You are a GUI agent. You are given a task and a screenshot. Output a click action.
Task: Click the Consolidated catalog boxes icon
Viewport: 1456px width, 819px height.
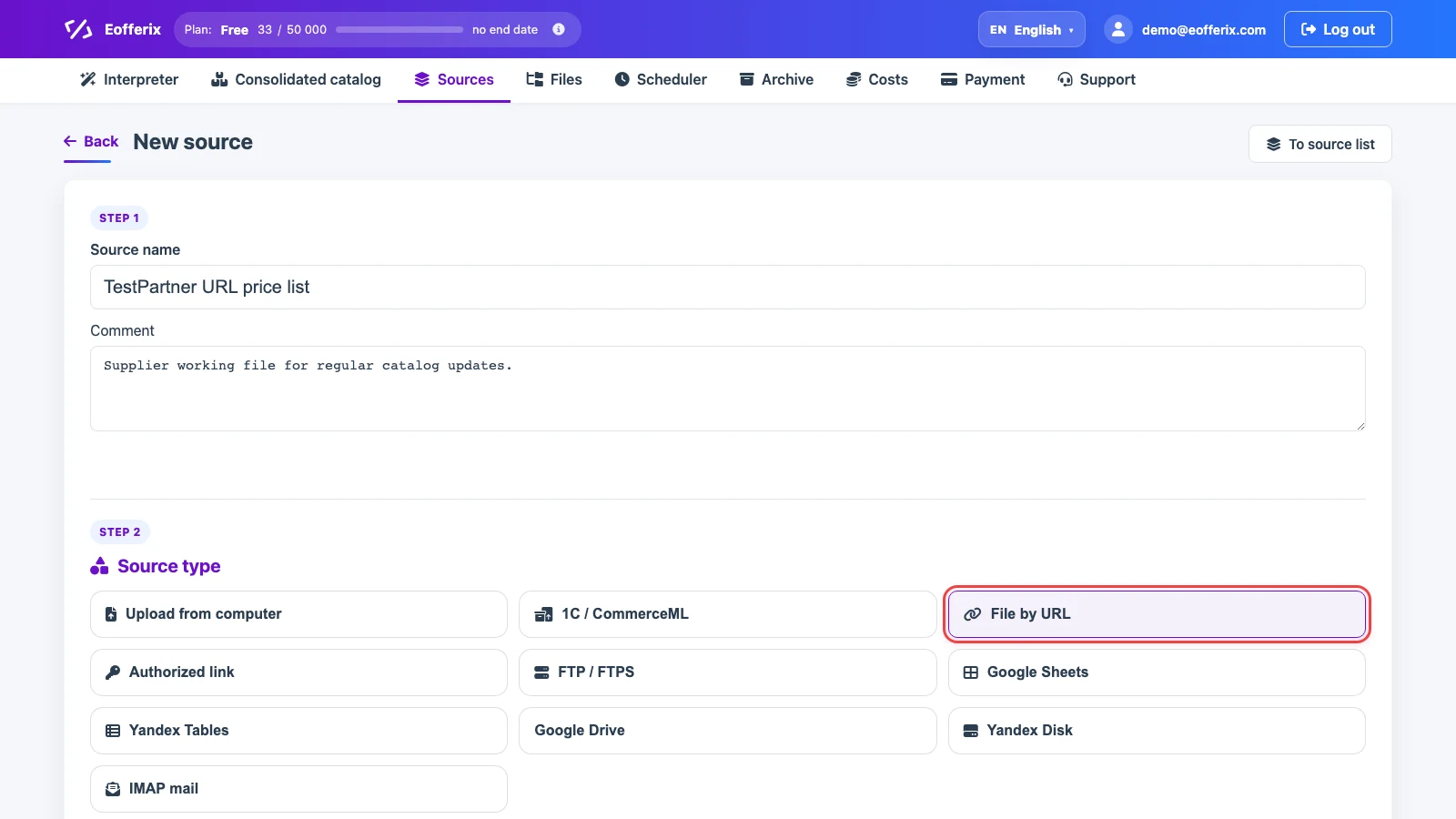coord(219,79)
